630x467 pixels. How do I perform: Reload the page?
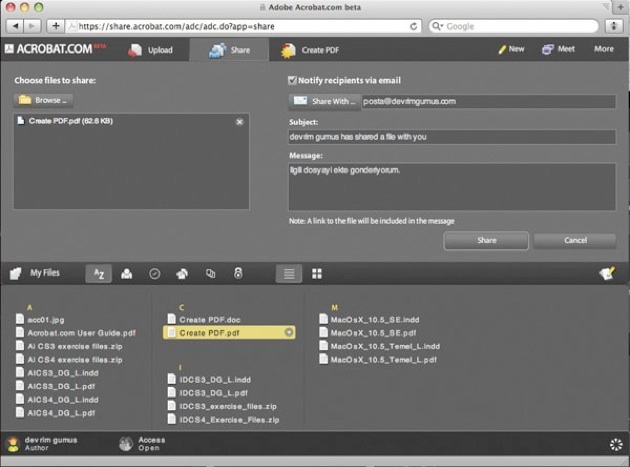413,26
